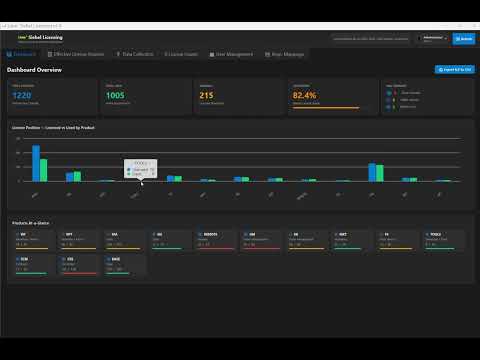Click the Siebel Licensing logo
Screen dimensions: 480x360
[40, 38]
